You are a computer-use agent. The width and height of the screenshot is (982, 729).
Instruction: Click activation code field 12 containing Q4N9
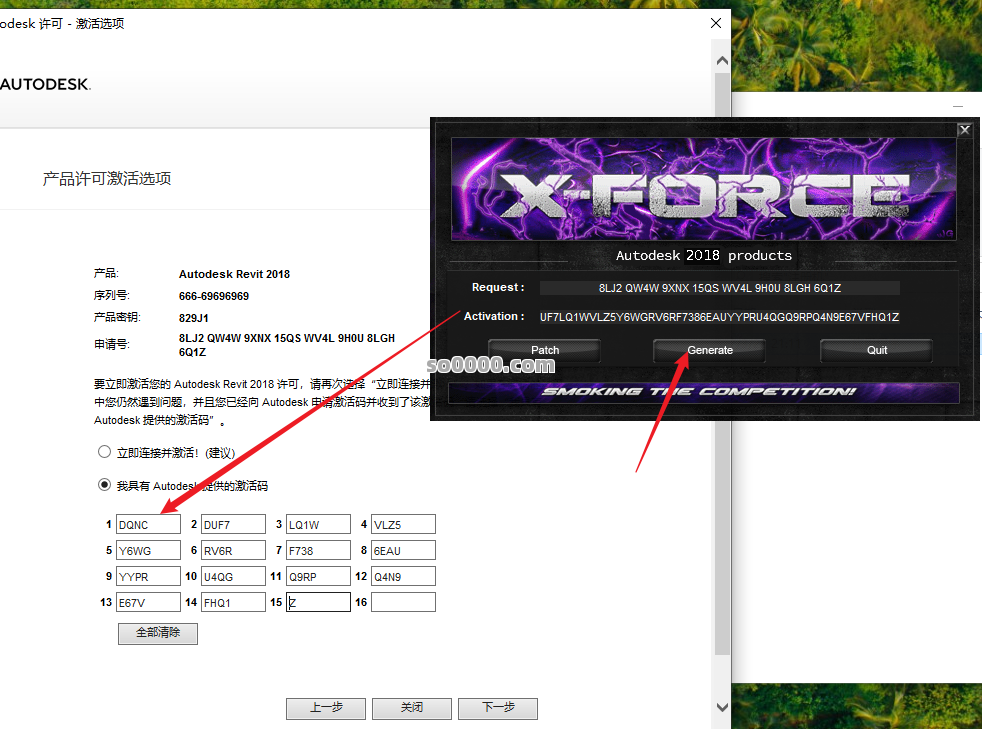pyautogui.click(x=403, y=576)
